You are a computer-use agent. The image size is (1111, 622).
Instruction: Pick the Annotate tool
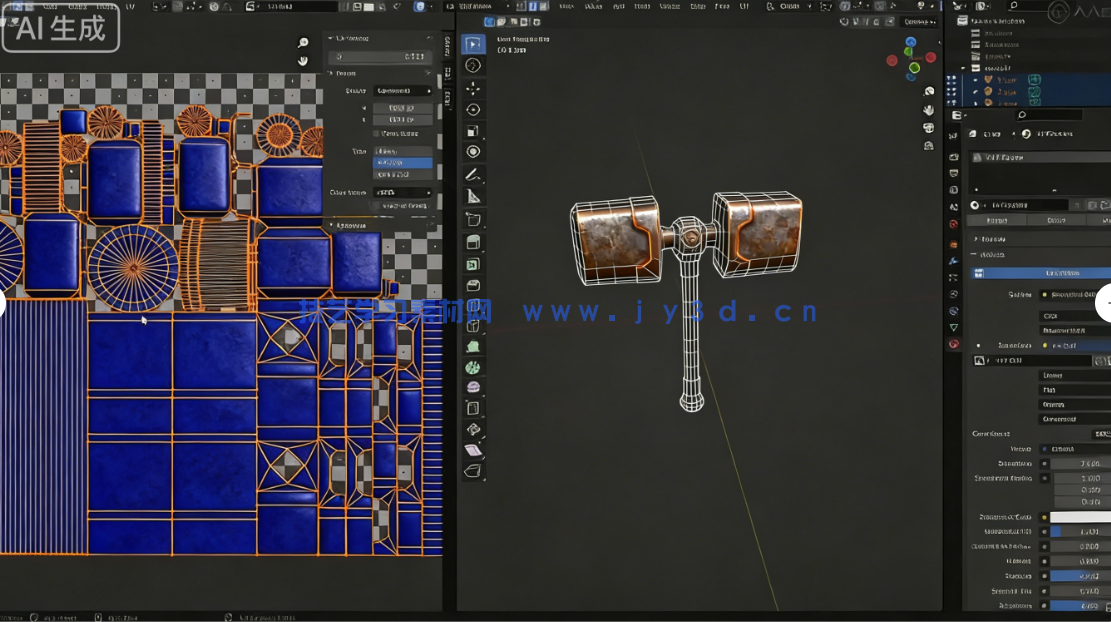(x=475, y=171)
